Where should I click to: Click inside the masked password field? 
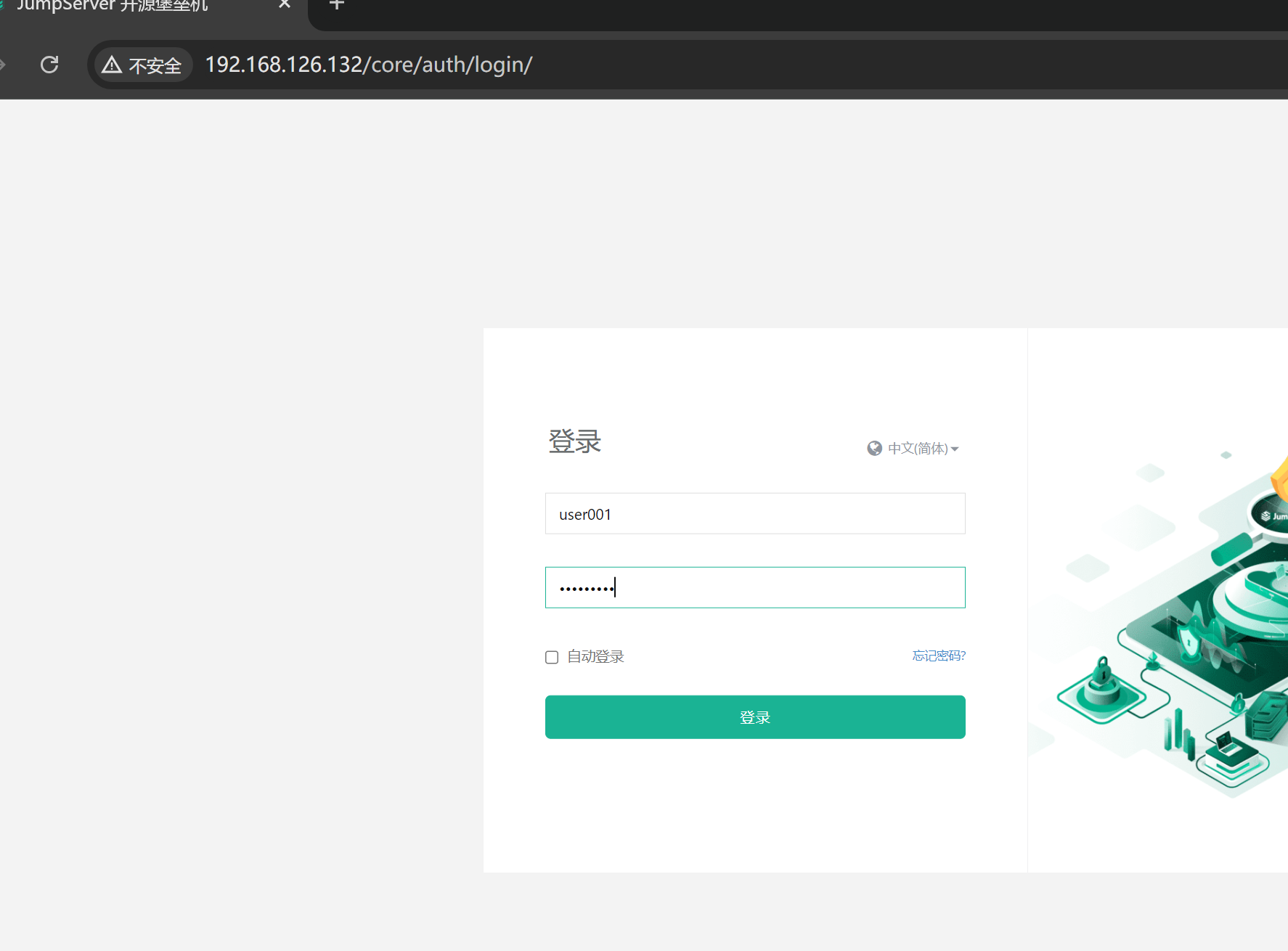[755, 587]
